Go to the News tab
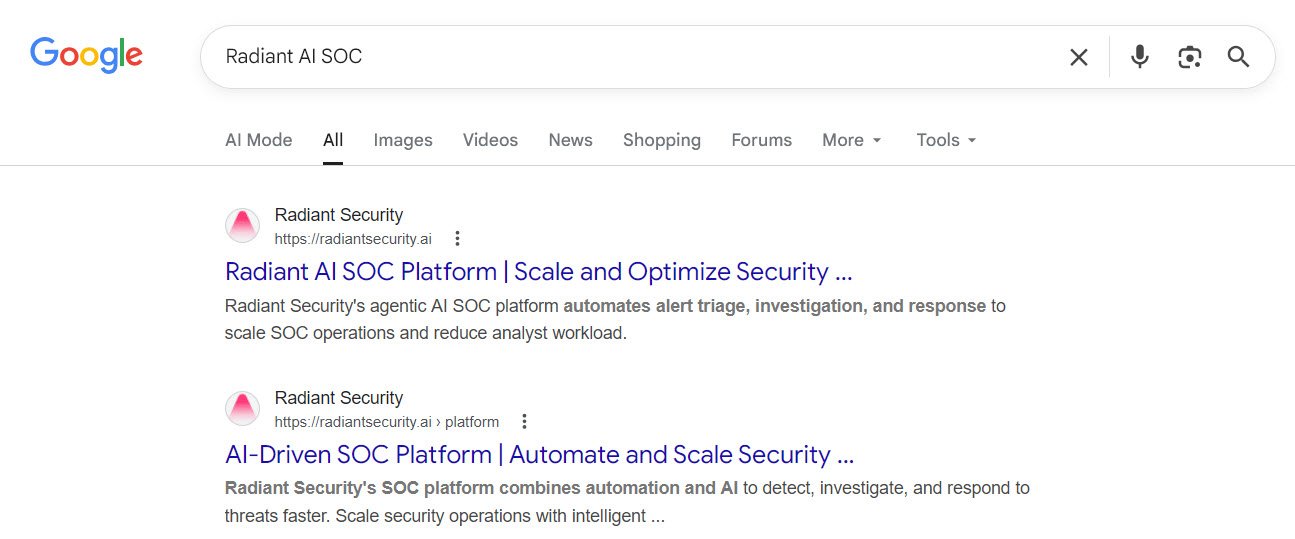Viewport: 1295px width, 539px height. (570, 140)
